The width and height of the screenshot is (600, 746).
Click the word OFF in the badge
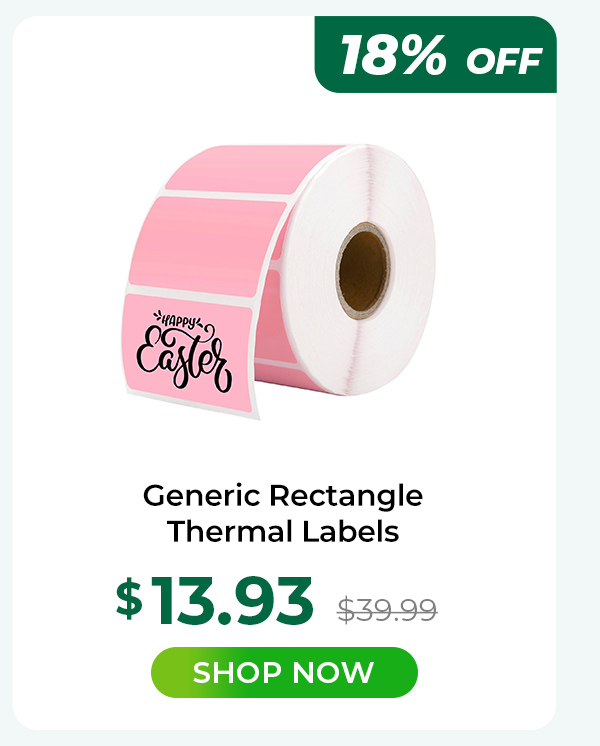pyautogui.click(x=504, y=61)
